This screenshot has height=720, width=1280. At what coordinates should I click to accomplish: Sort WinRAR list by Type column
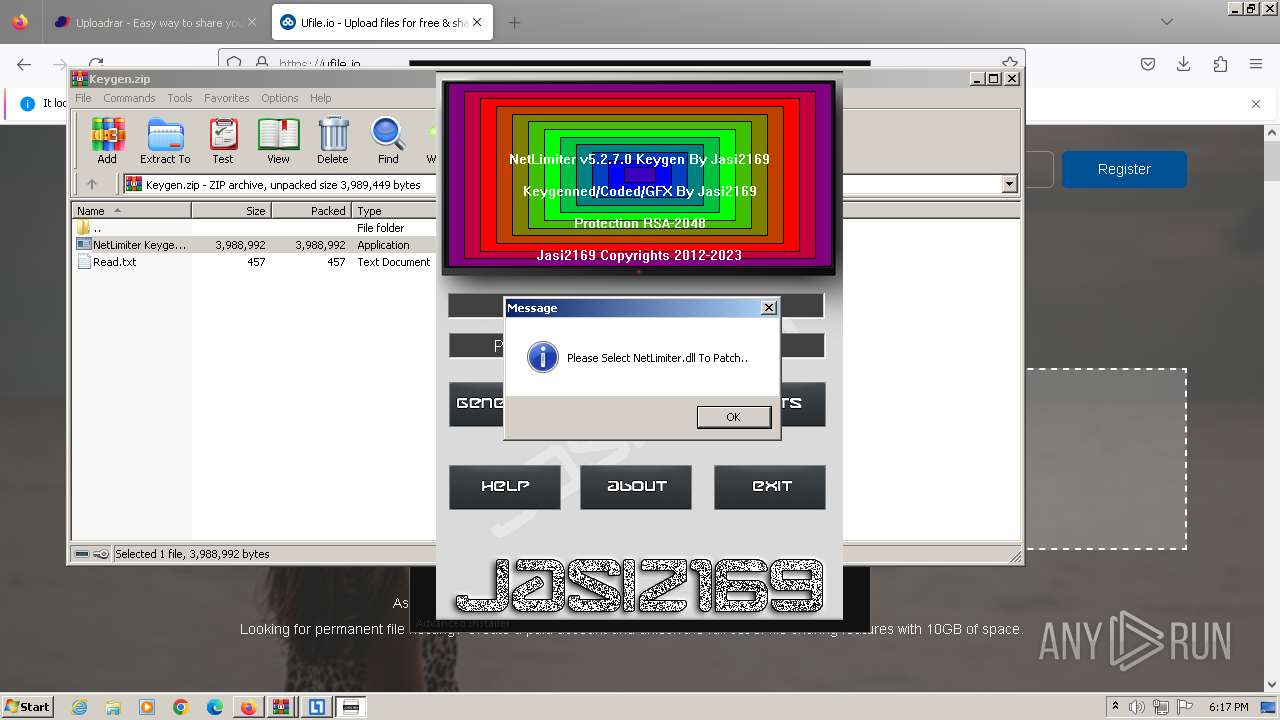394,210
